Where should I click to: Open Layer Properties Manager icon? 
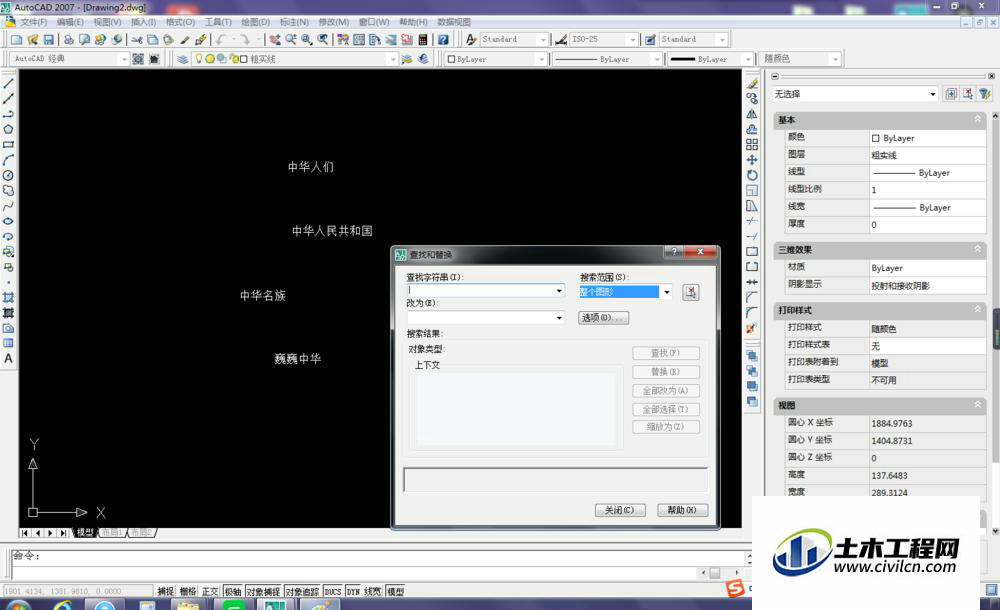[182, 59]
